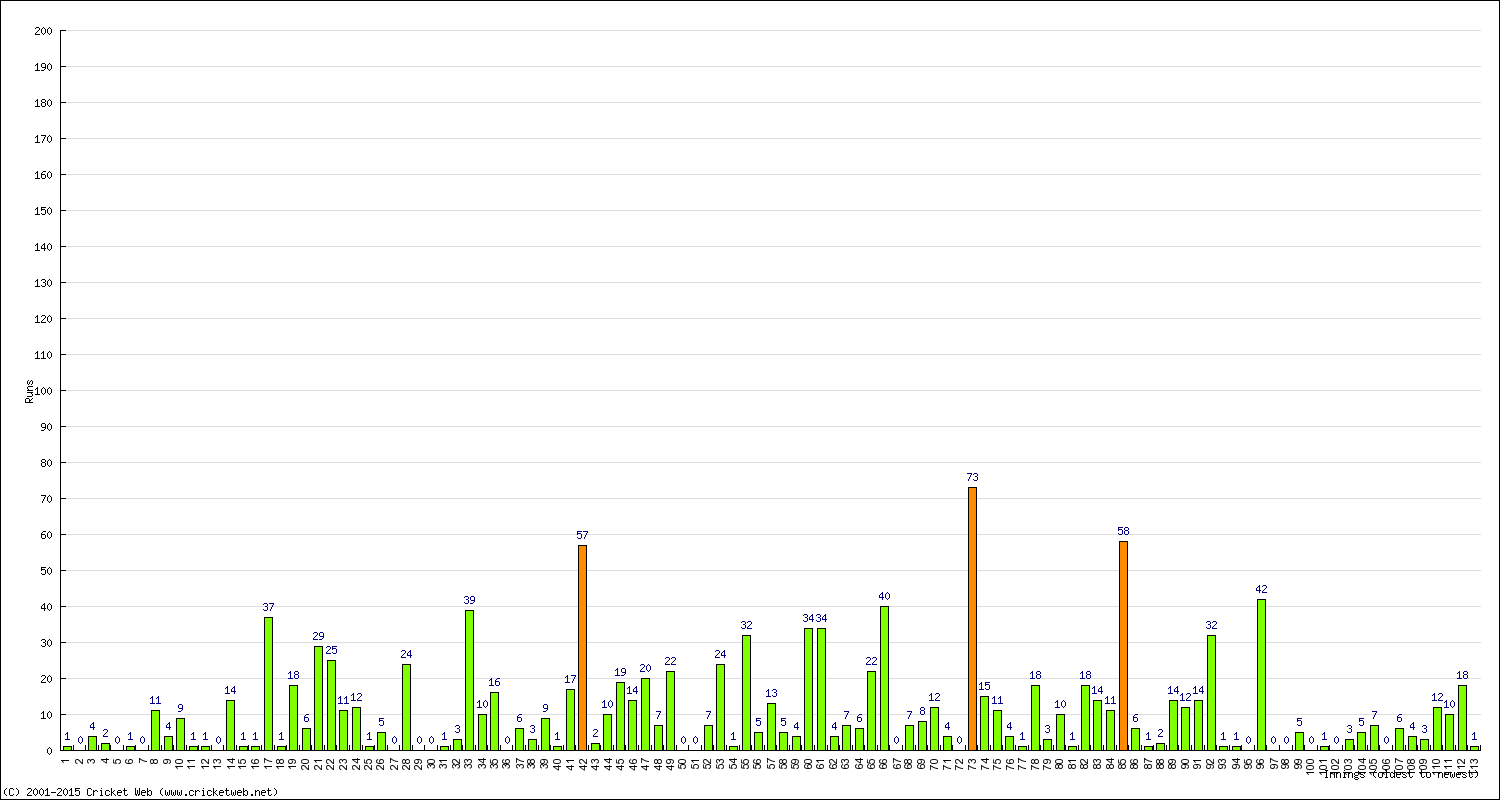Screen dimensions: 1500x800
Task: Select the 14-run bar at innings 14
Action: [230, 725]
